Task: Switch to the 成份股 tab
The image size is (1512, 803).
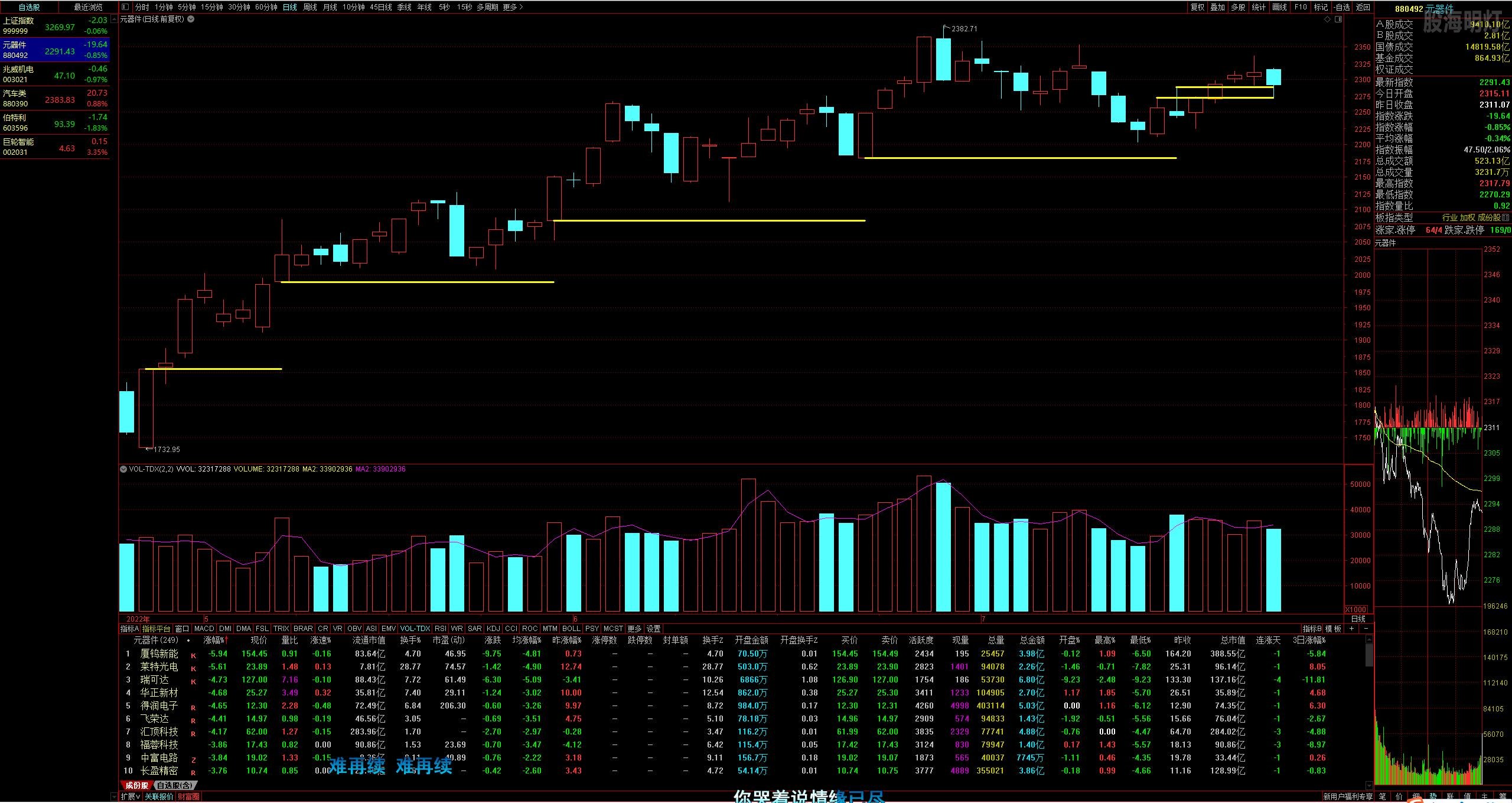Action: tap(136, 785)
